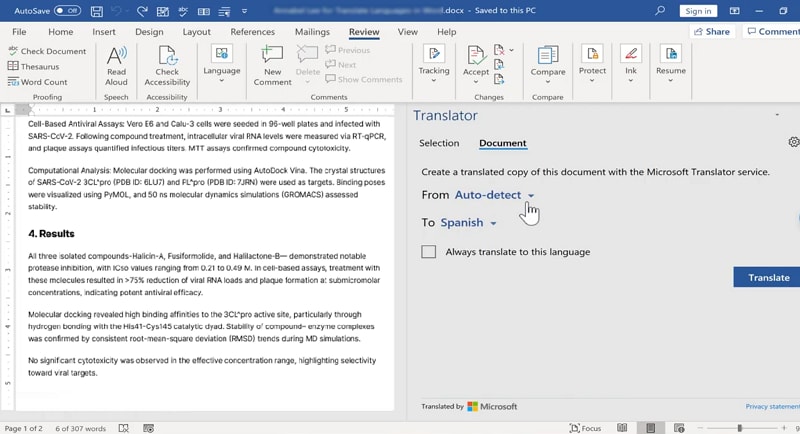
Task: Click zoom out minus in status bar
Action: [x=700, y=428]
